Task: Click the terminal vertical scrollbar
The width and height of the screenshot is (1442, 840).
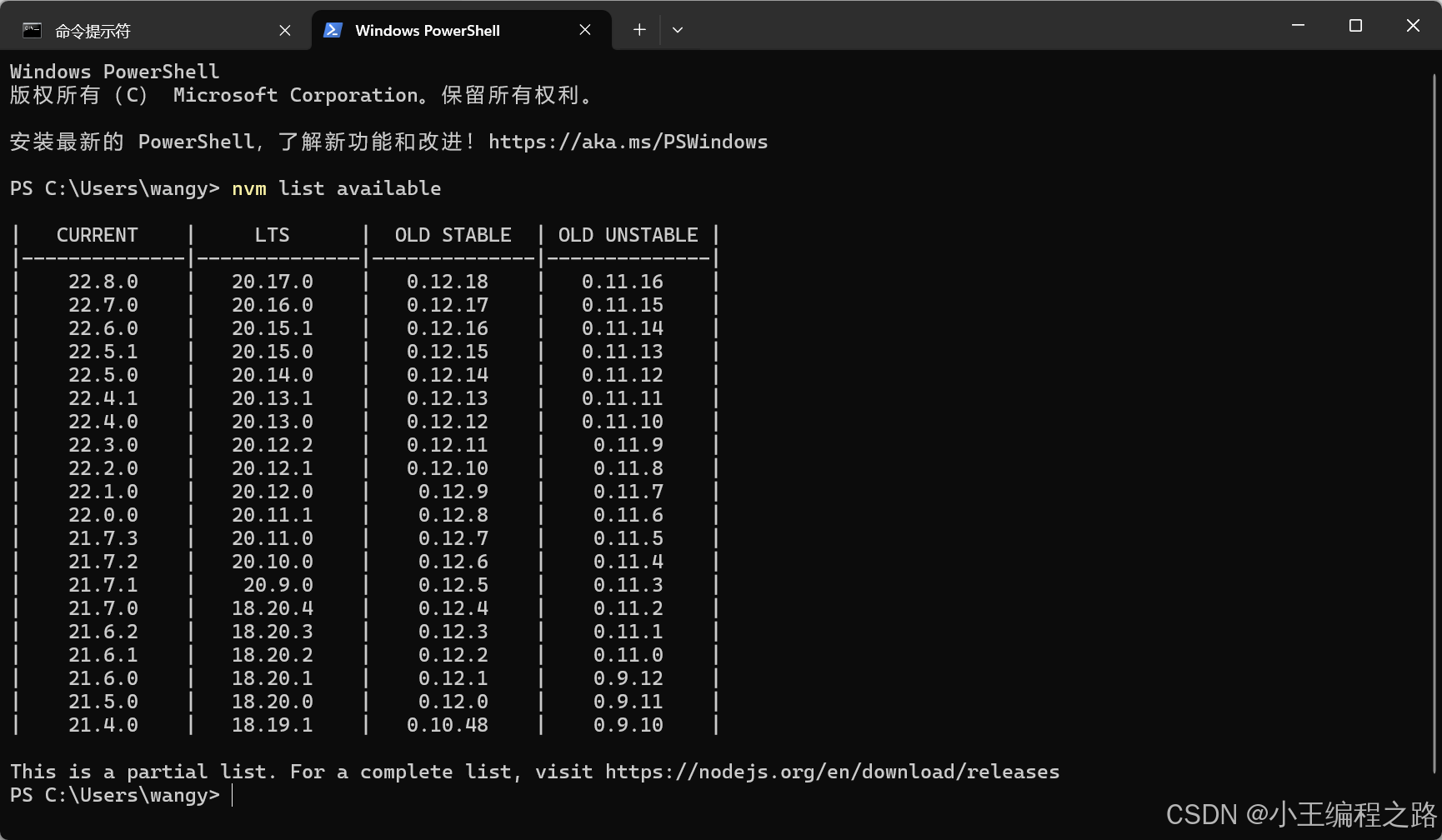Action: click(x=1434, y=423)
